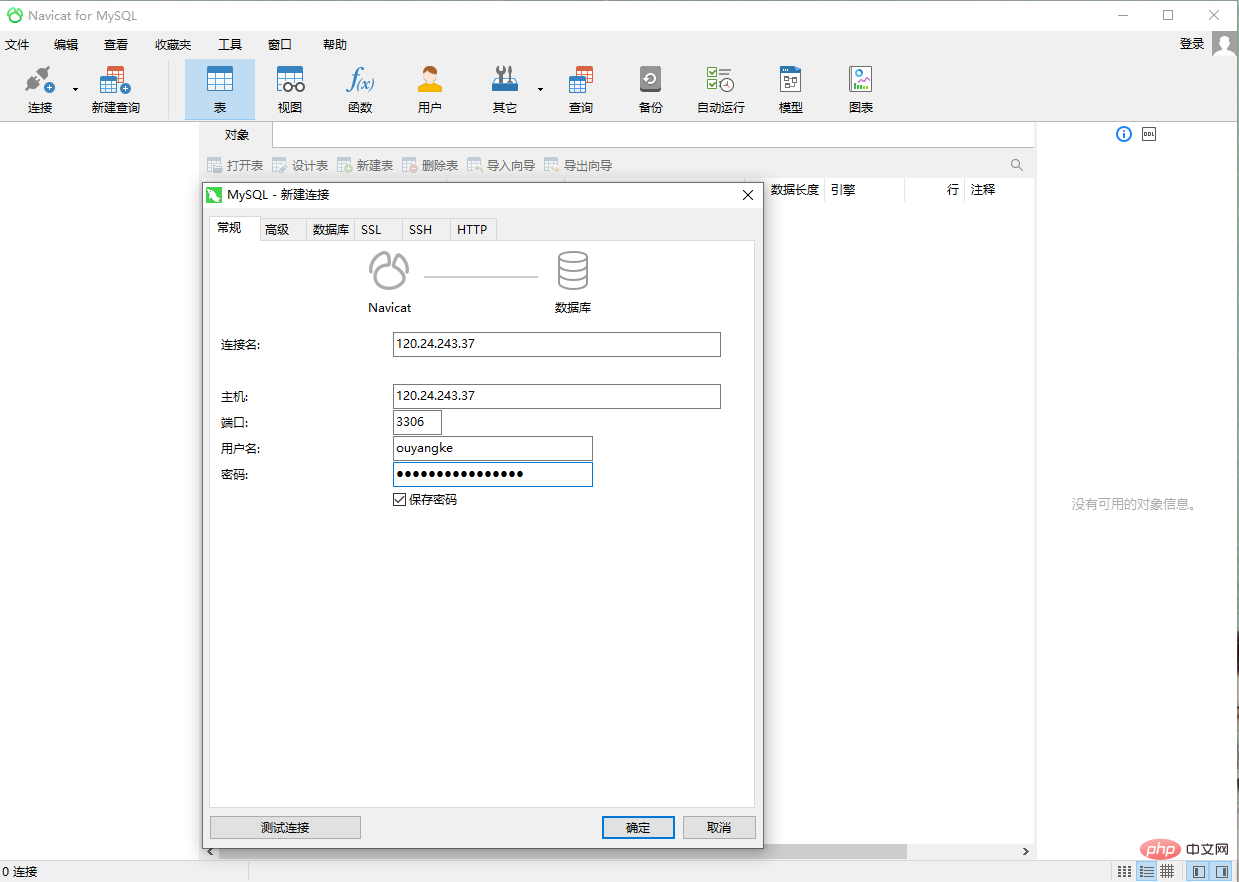Open the 编辑 menu
1239x882 pixels.
pos(66,45)
